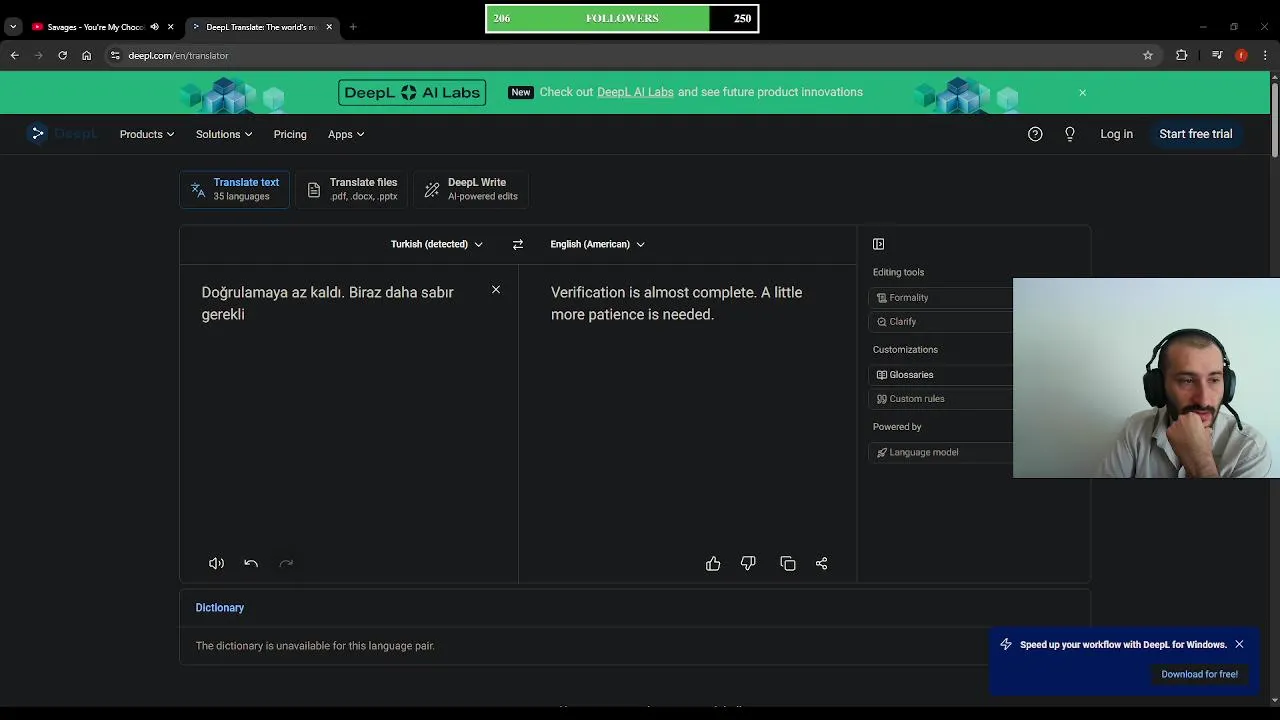Image resolution: width=1280 pixels, height=720 pixels.
Task: Click the English translation output text
Action: 676,303
